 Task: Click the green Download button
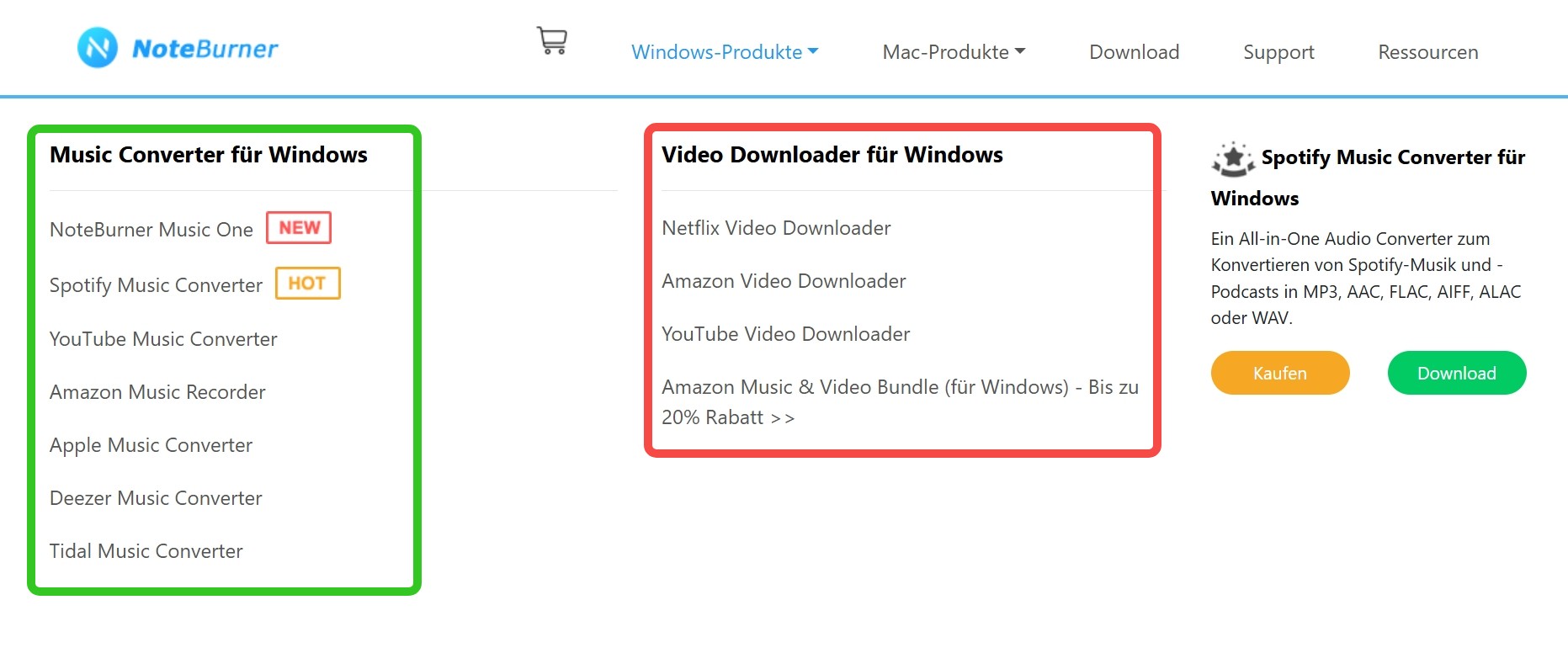tap(1457, 373)
